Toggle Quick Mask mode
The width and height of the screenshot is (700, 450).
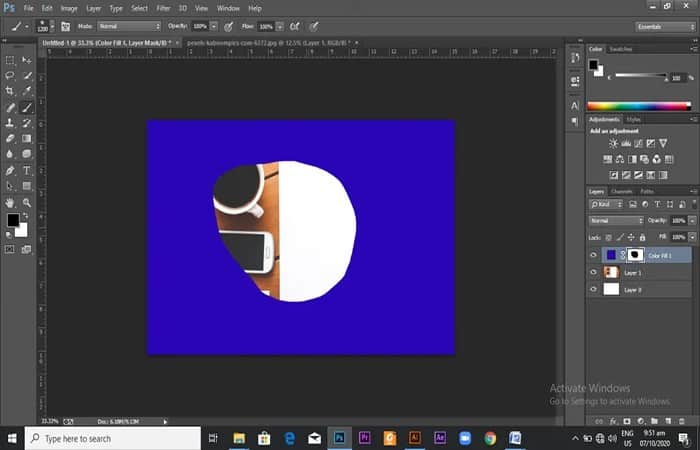10,250
